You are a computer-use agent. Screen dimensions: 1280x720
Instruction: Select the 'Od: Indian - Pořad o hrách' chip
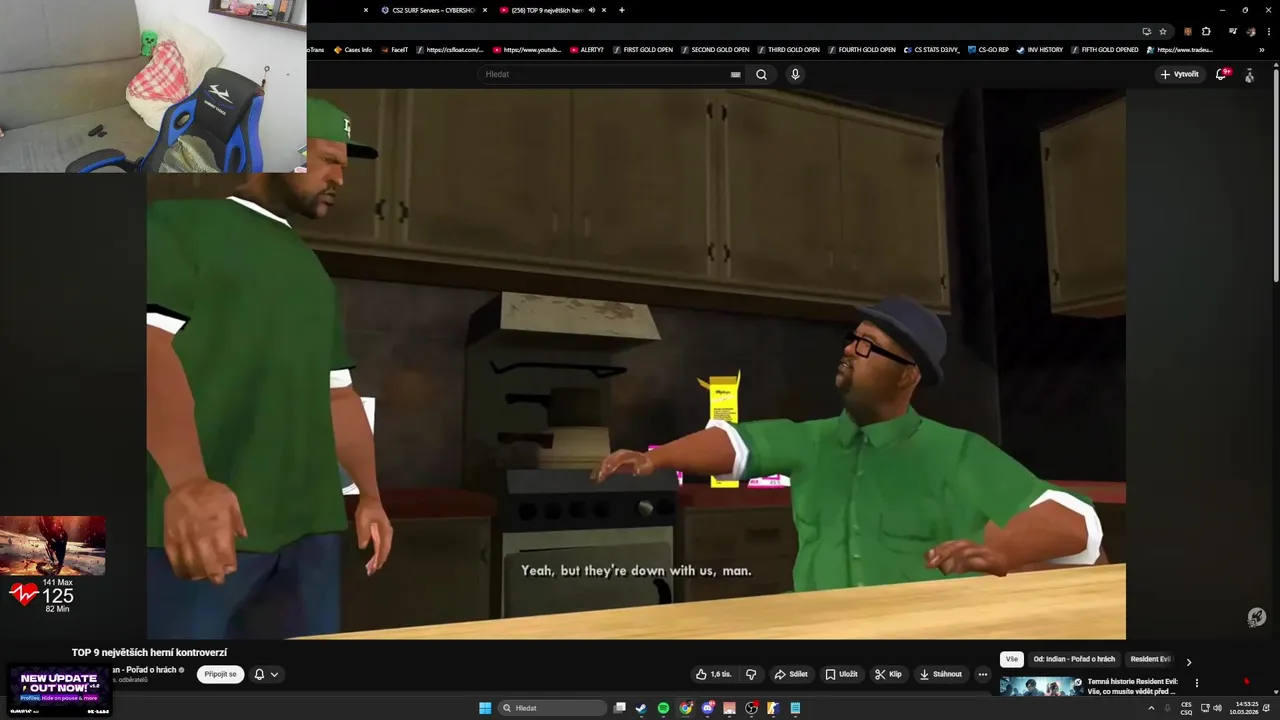coord(1074,659)
